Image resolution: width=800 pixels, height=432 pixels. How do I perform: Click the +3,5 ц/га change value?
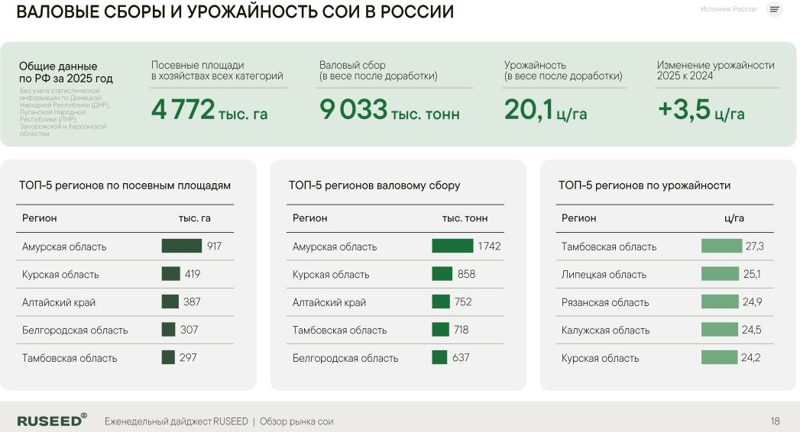tap(701, 110)
